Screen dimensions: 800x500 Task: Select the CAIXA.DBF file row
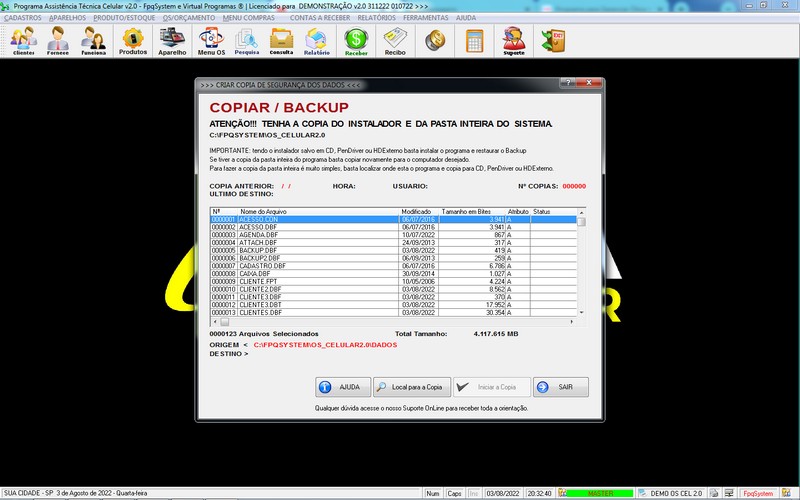tap(393, 273)
